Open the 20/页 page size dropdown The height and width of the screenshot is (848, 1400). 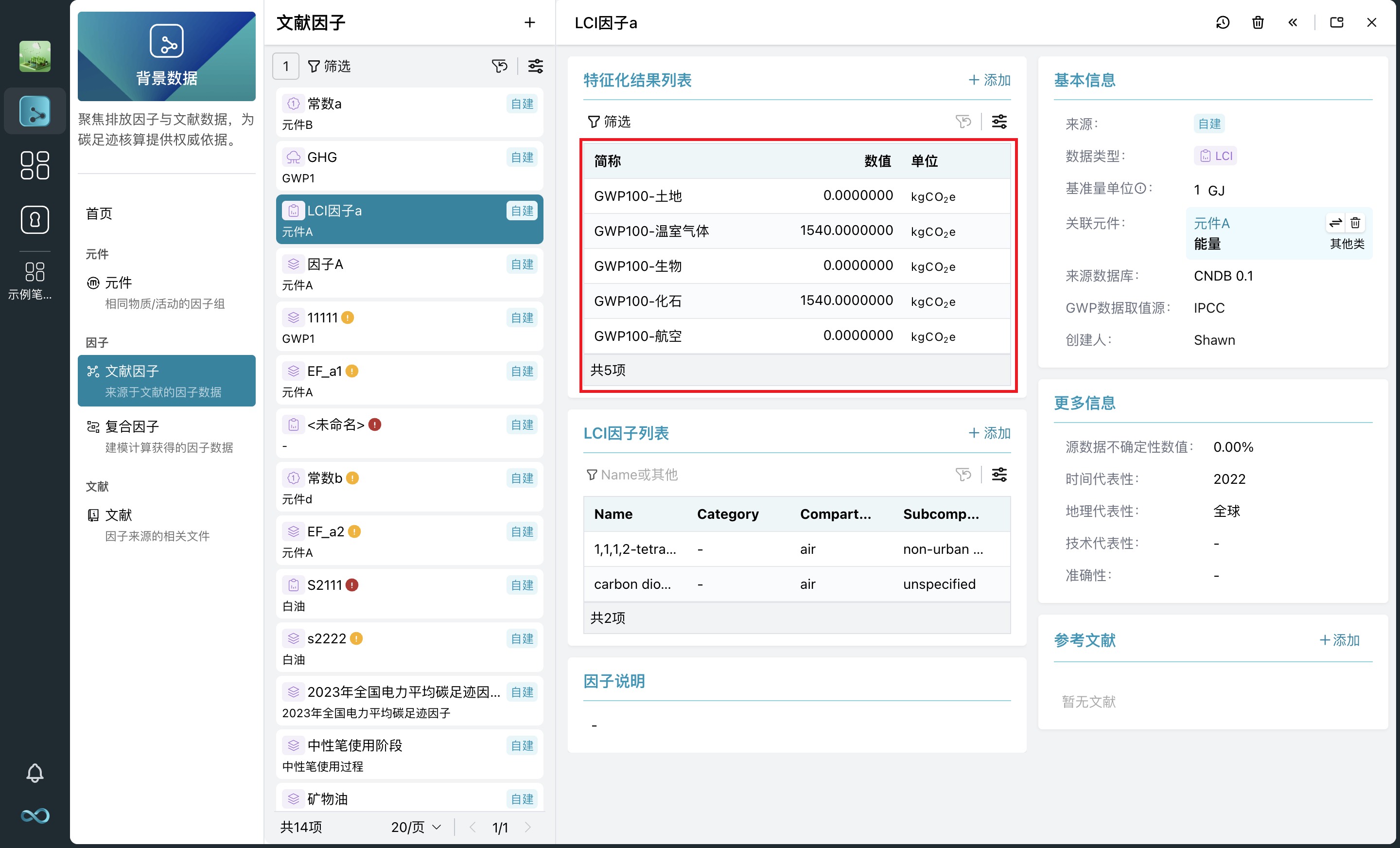[416, 827]
